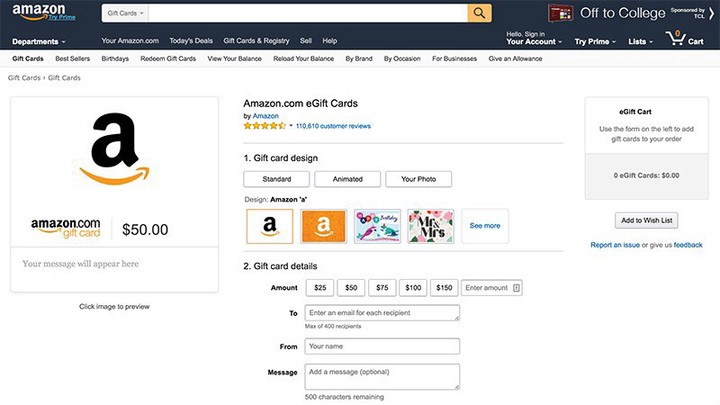Open the 110,610 customer reviews link
This screenshot has height=405, width=720.
(x=333, y=126)
